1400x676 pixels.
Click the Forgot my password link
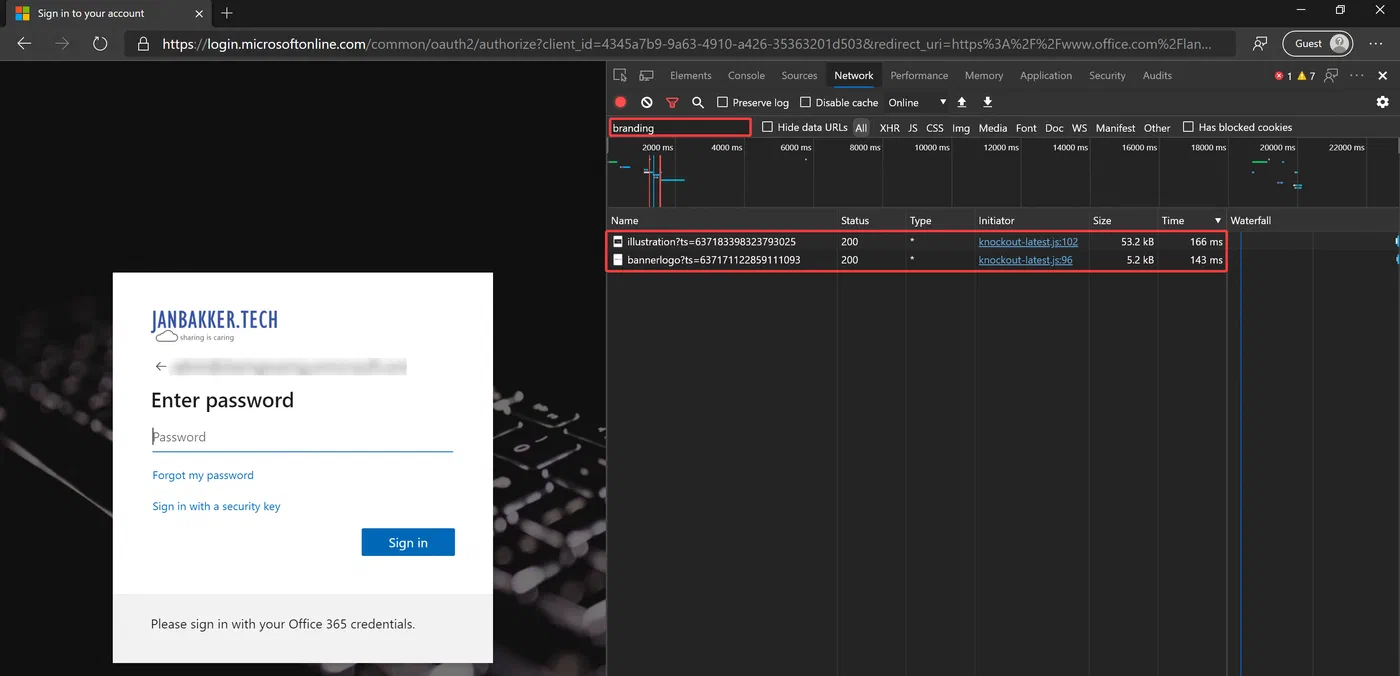pyautogui.click(x=203, y=475)
